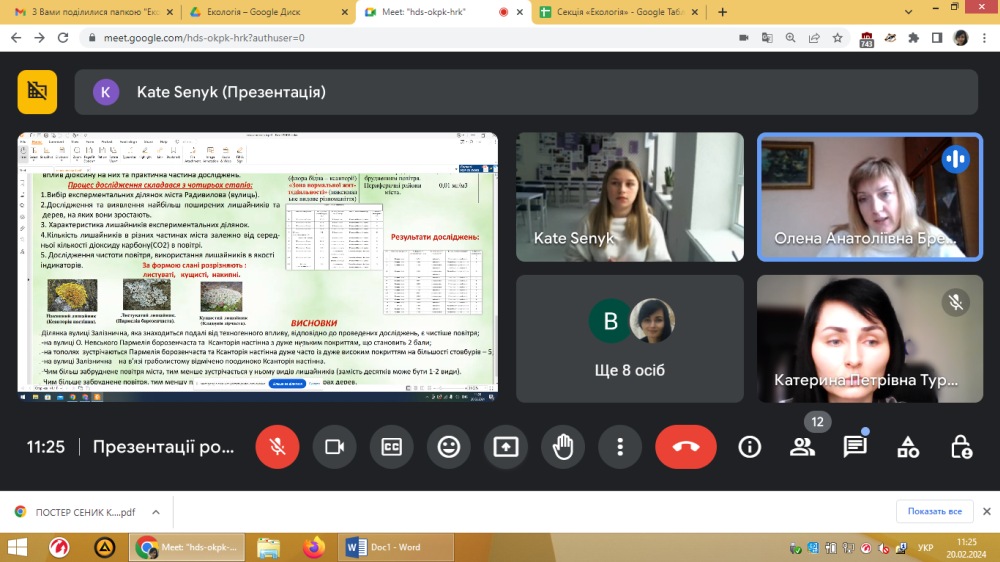Click the present screen icon
This screenshot has height=562, width=1000.
[506, 447]
